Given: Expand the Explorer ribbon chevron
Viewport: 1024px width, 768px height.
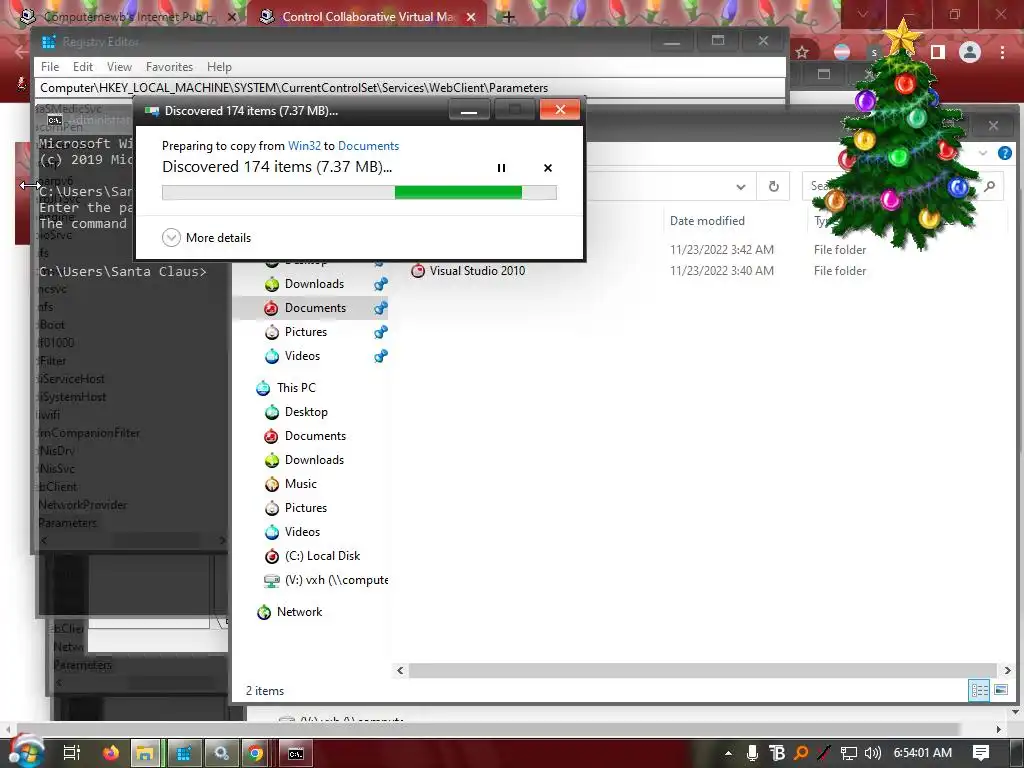Looking at the screenshot, I should [x=983, y=153].
